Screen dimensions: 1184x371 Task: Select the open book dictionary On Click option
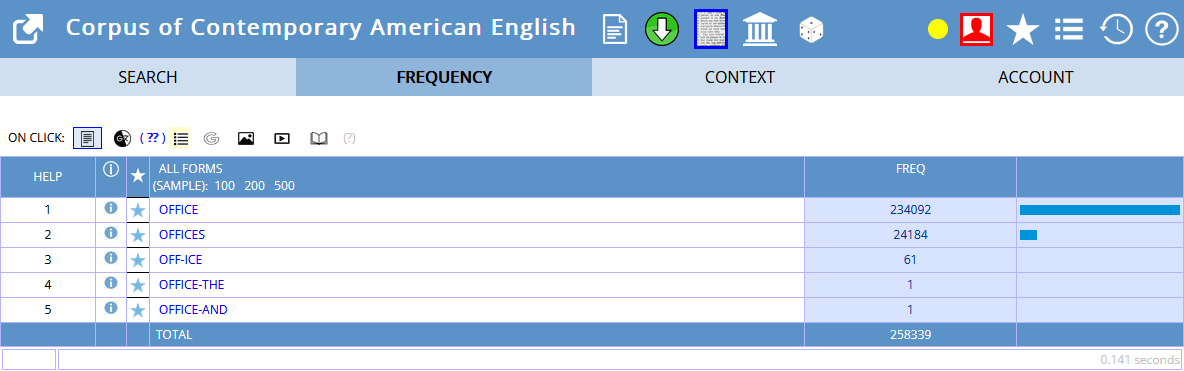(319, 138)
